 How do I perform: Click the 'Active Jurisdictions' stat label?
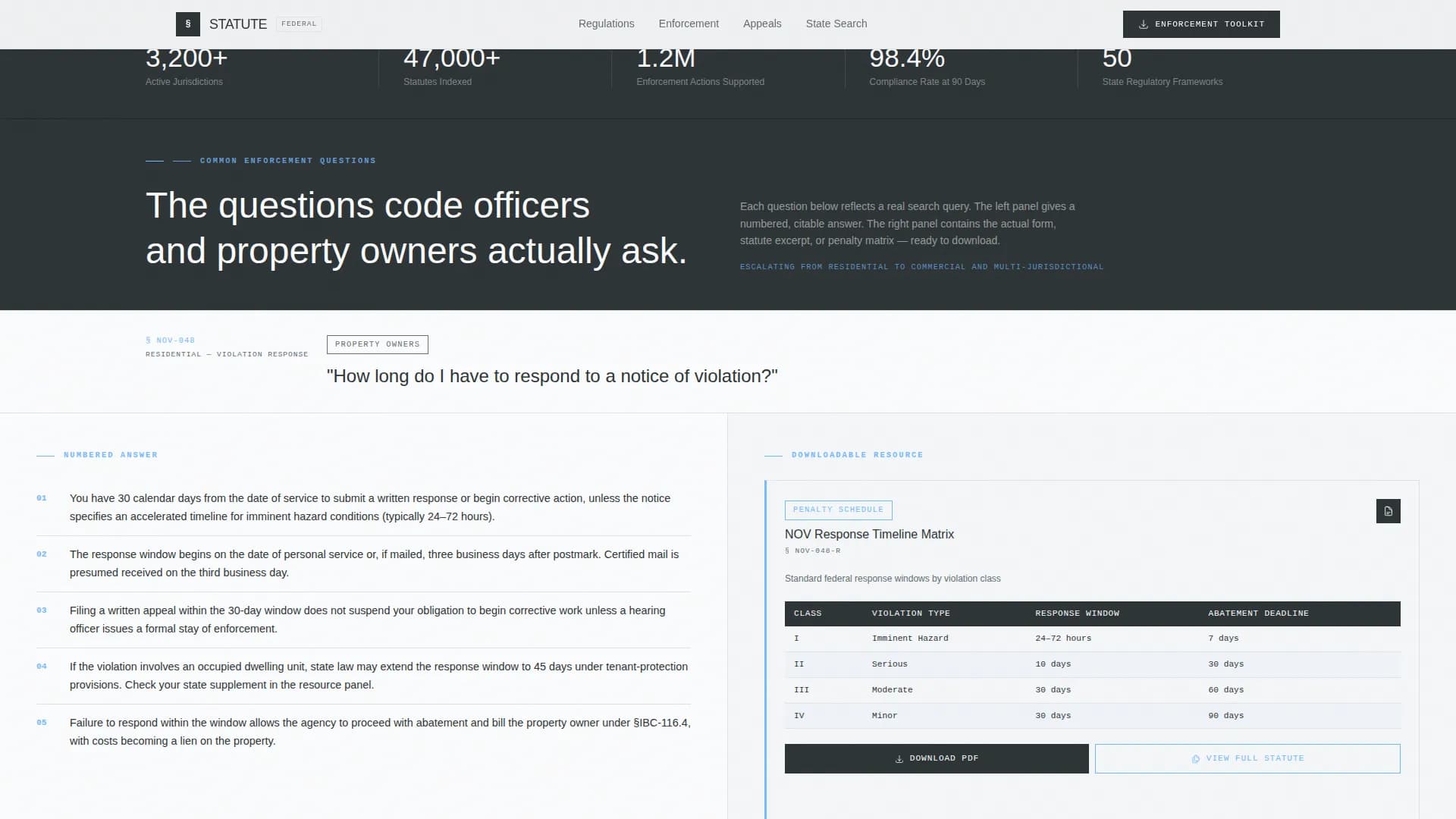(x=184, y=82)
